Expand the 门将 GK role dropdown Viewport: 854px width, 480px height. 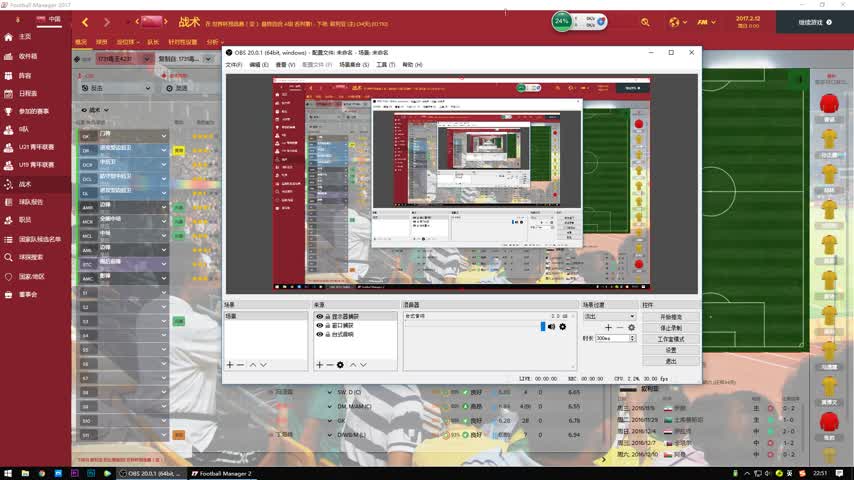pos(163,136)
